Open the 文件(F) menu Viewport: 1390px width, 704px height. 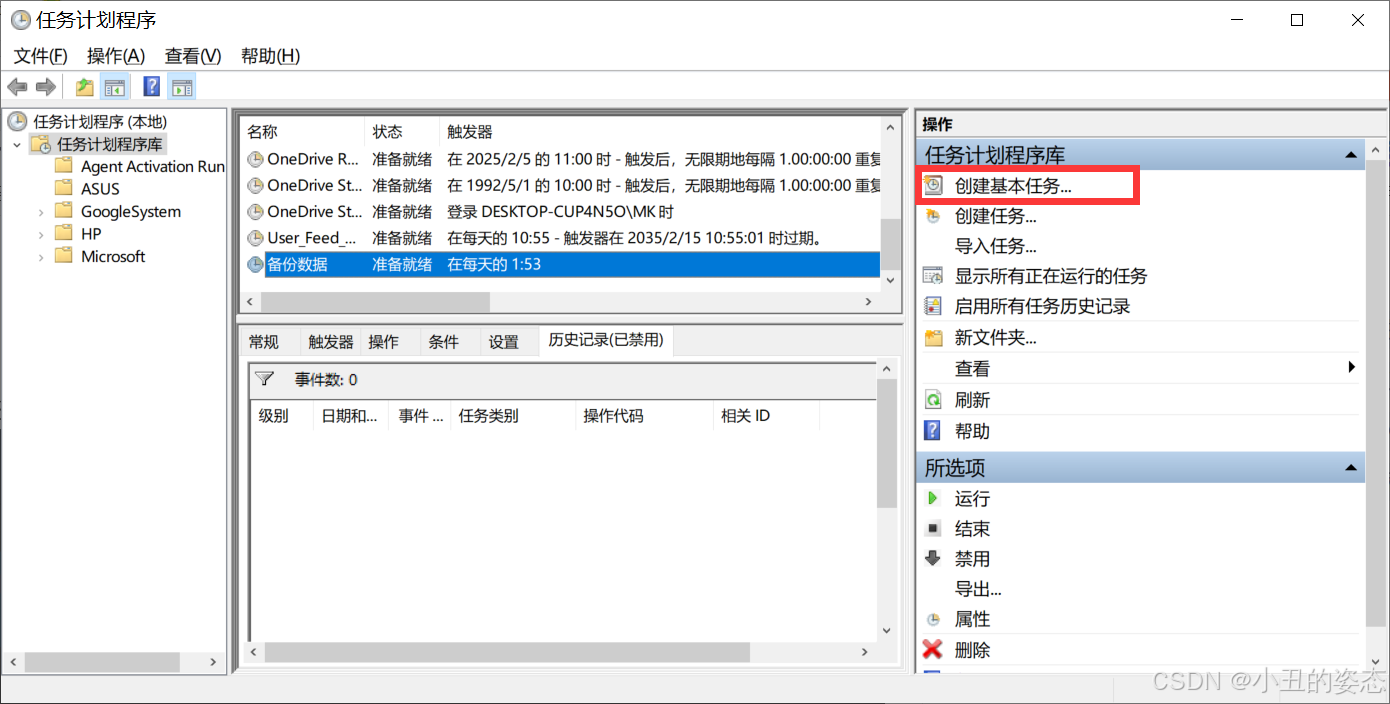coord(40,56)
